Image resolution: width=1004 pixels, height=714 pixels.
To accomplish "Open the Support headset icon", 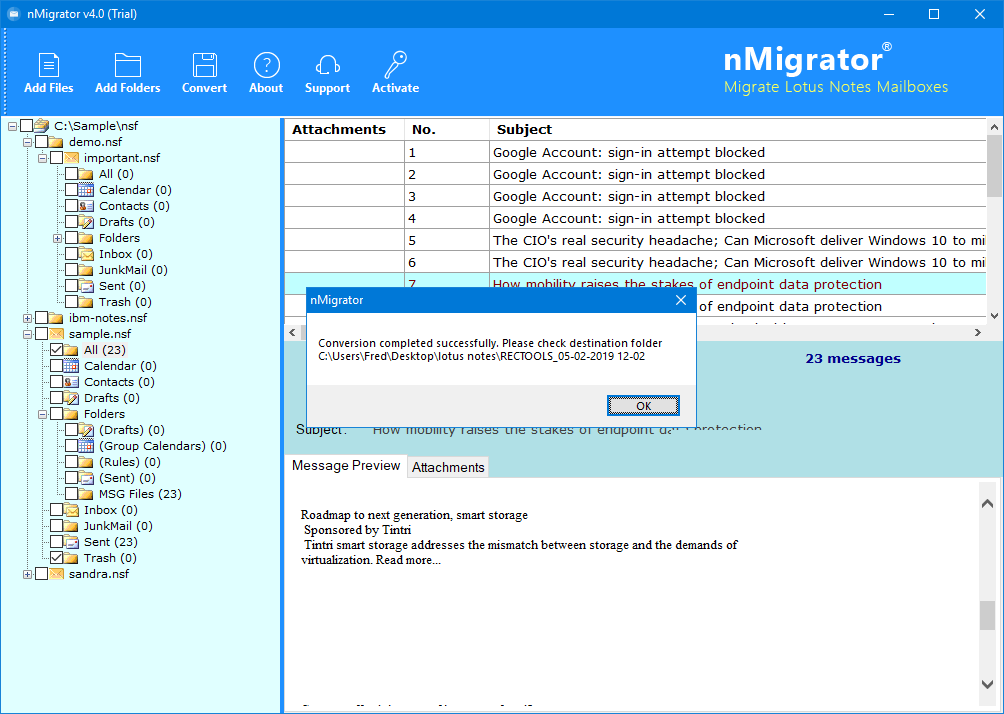I will 327,65.
